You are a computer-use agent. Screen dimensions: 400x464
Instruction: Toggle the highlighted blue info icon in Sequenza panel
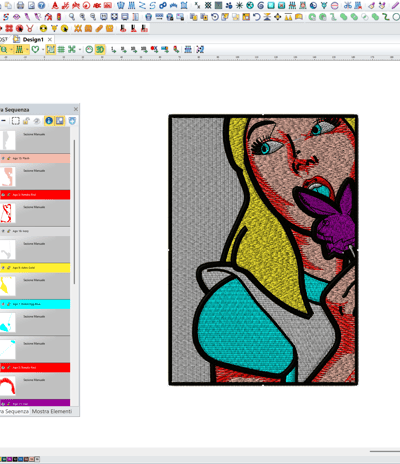49,121
